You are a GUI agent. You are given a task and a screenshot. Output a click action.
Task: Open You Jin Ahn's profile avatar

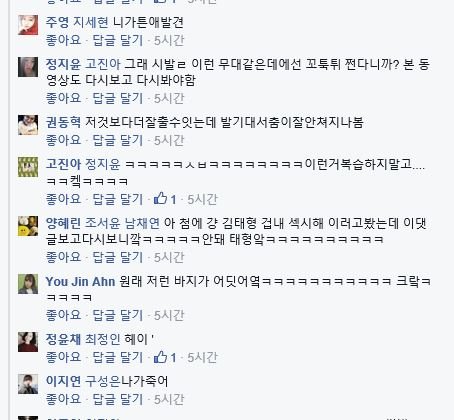(x=28, y=284)
